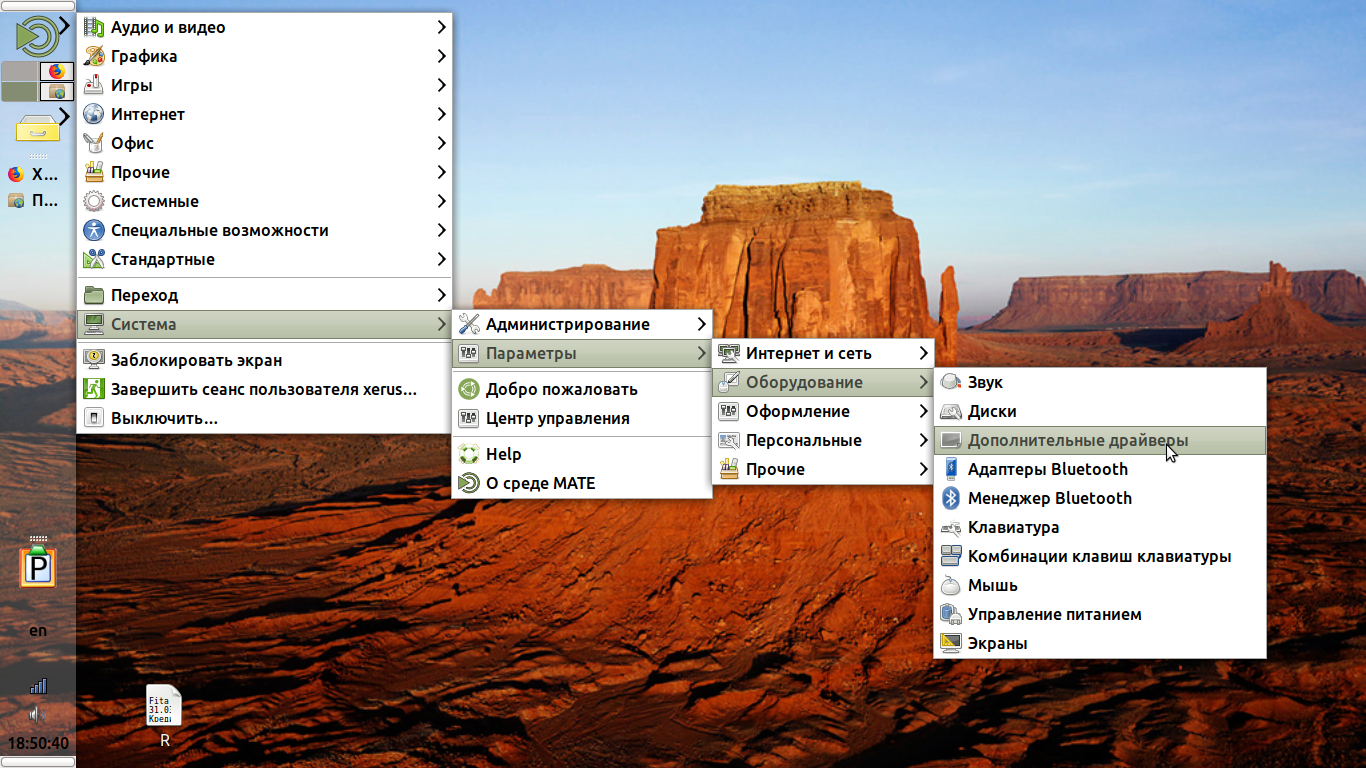Choose Управление питанием menu item
The image size is (1366, 768).
click(1054, 614)
